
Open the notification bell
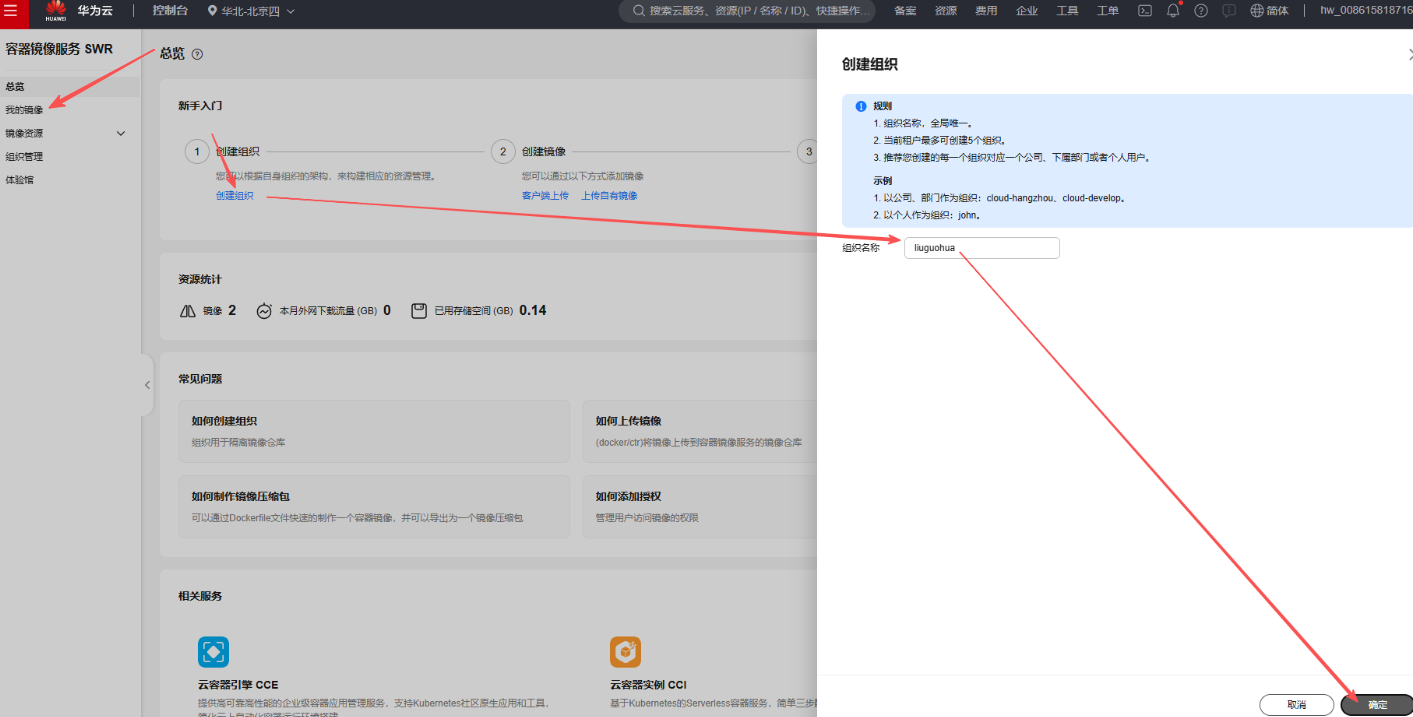[x=1173, y=11]
